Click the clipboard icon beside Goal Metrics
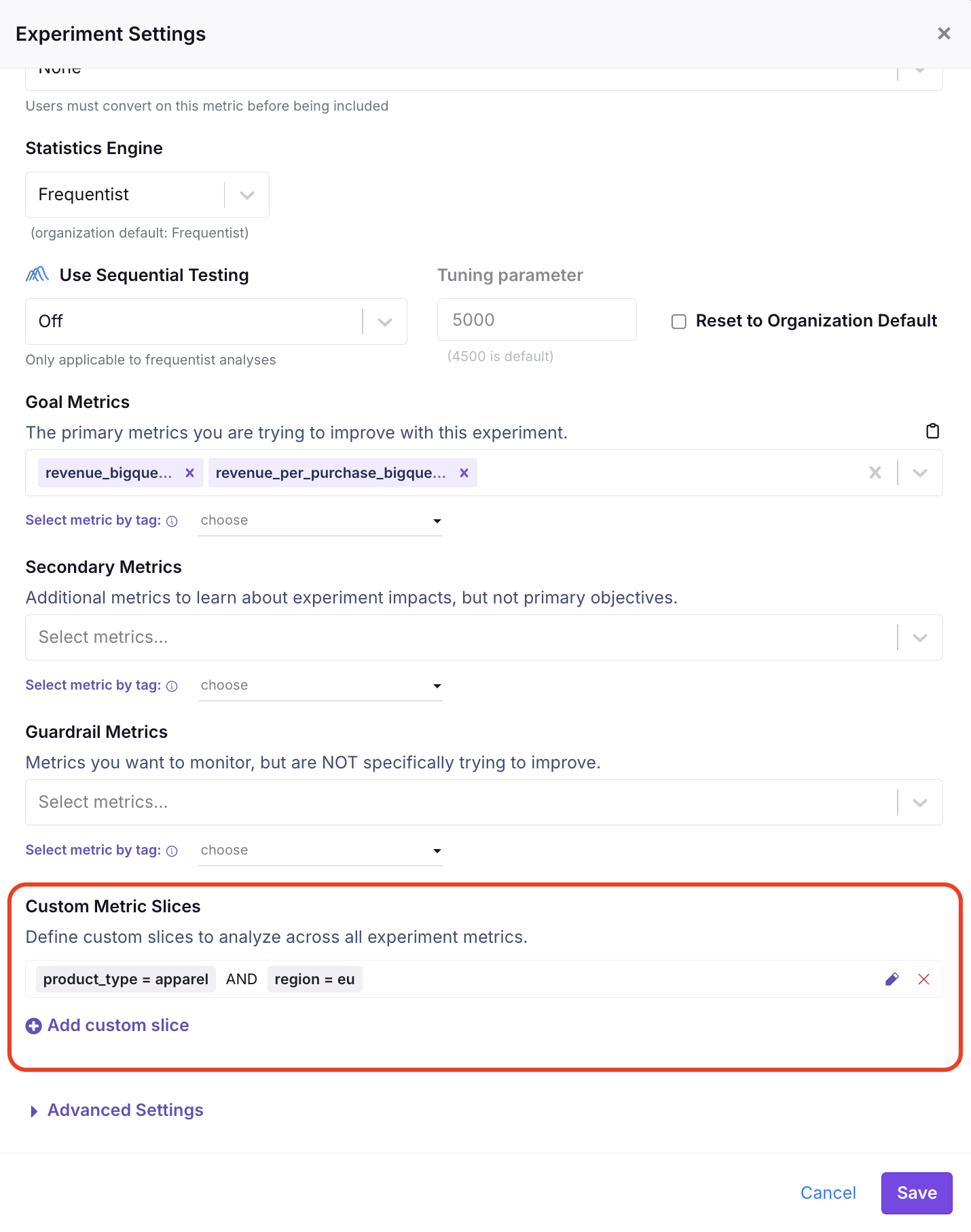The width and height of the screenshot is (971, 1232). click(932, 431)
